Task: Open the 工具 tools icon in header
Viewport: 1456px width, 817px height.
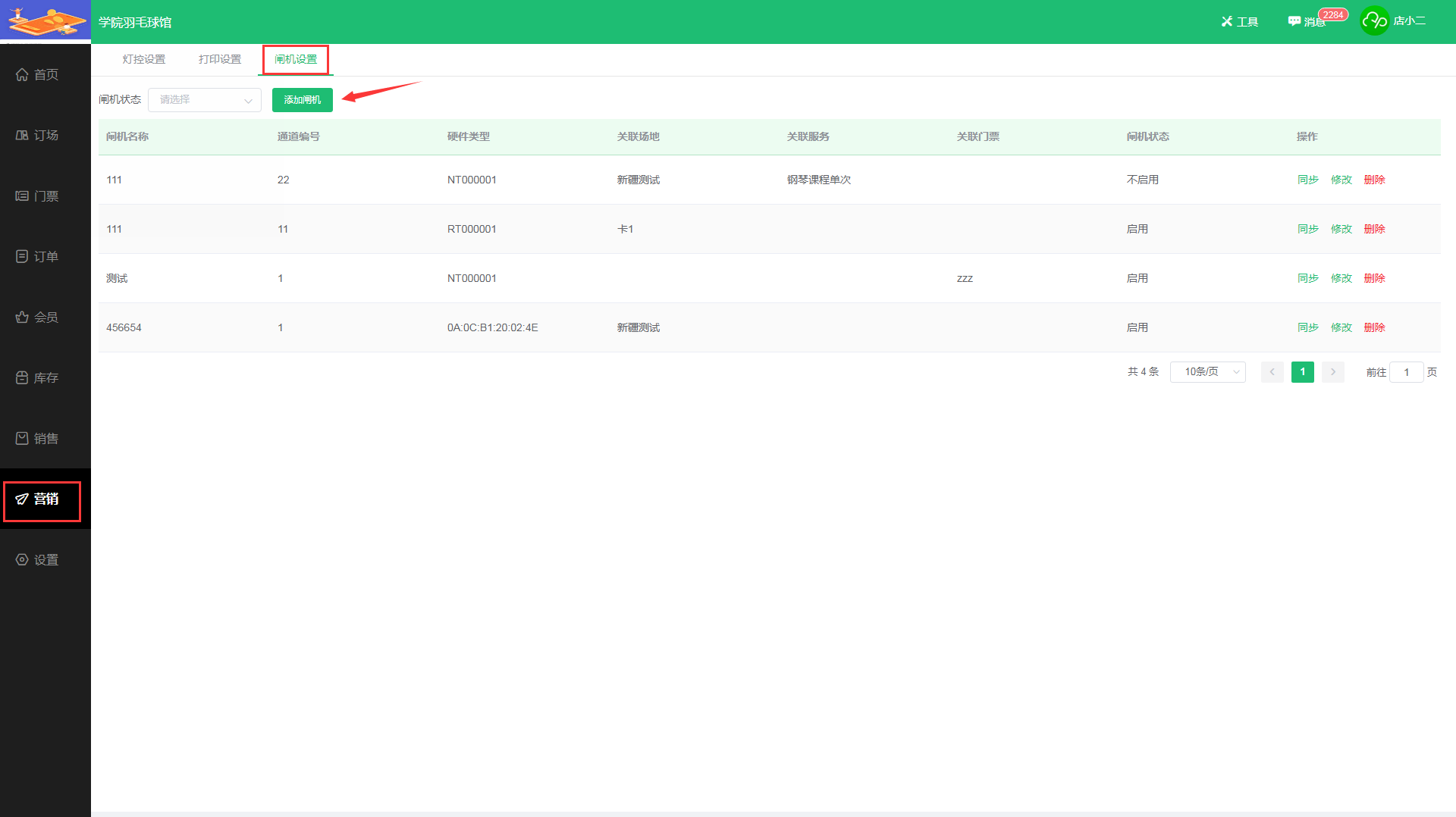Action: coord(1227,21)
